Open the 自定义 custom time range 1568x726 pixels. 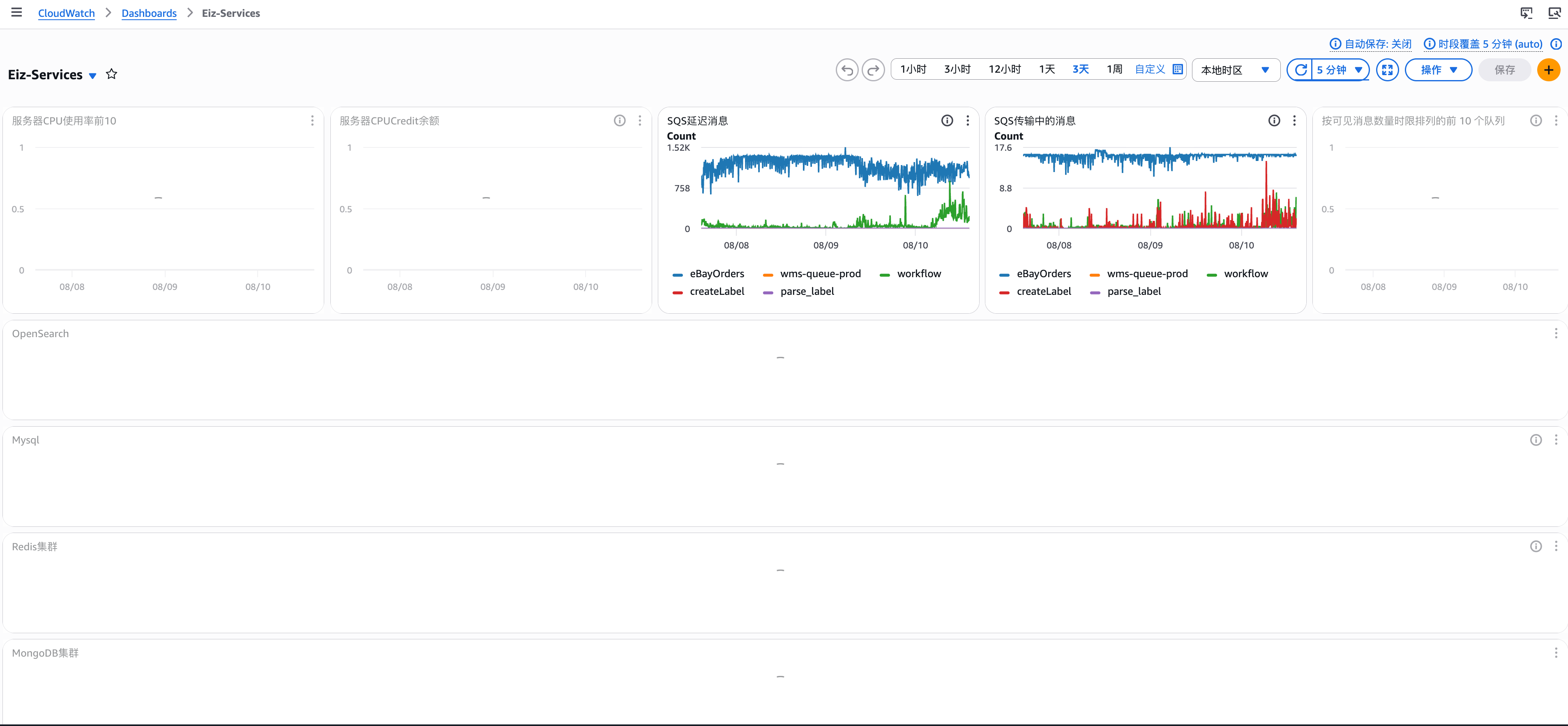(x=1150, y=69)
